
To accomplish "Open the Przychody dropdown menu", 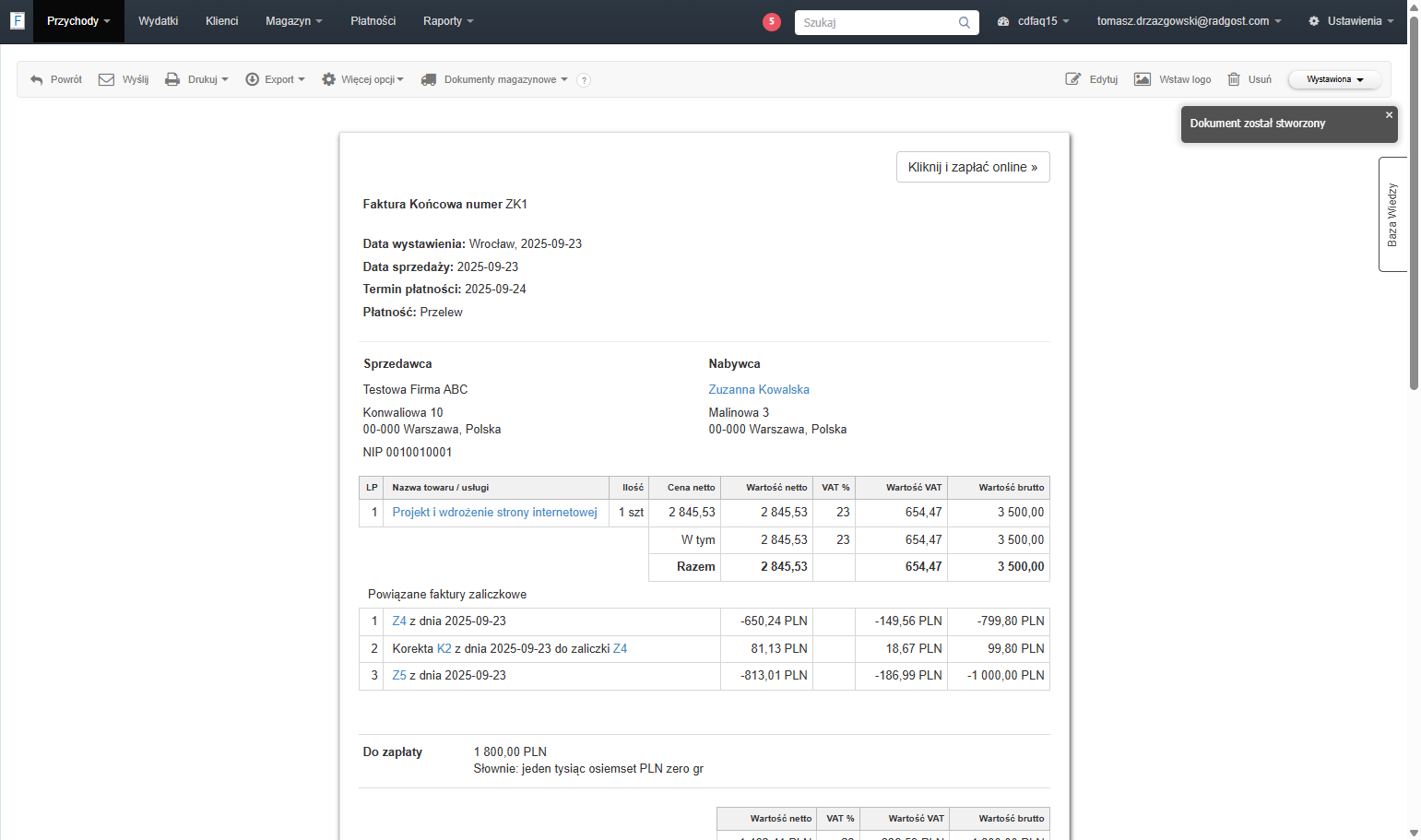I will click(x=78, y=21).
